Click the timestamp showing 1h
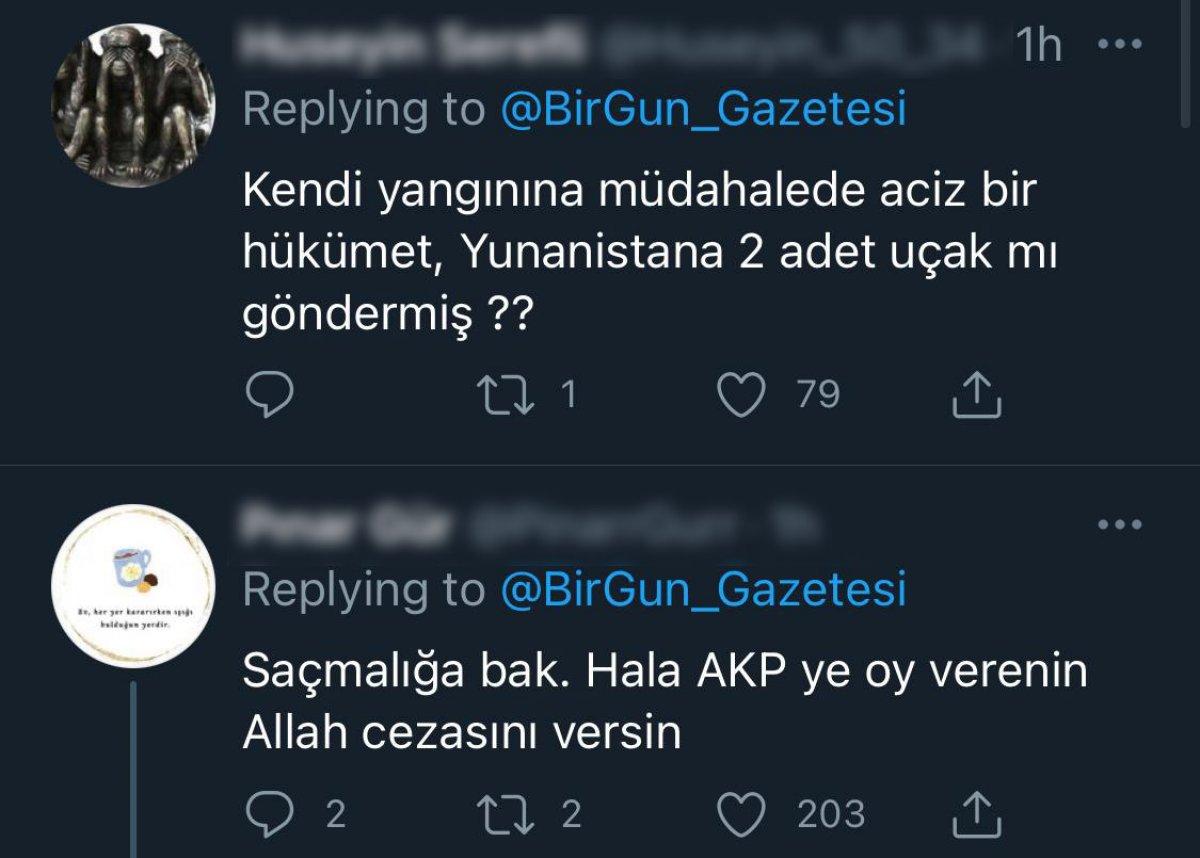Viewport: 1200px width, 858px height. [1040, 44]
